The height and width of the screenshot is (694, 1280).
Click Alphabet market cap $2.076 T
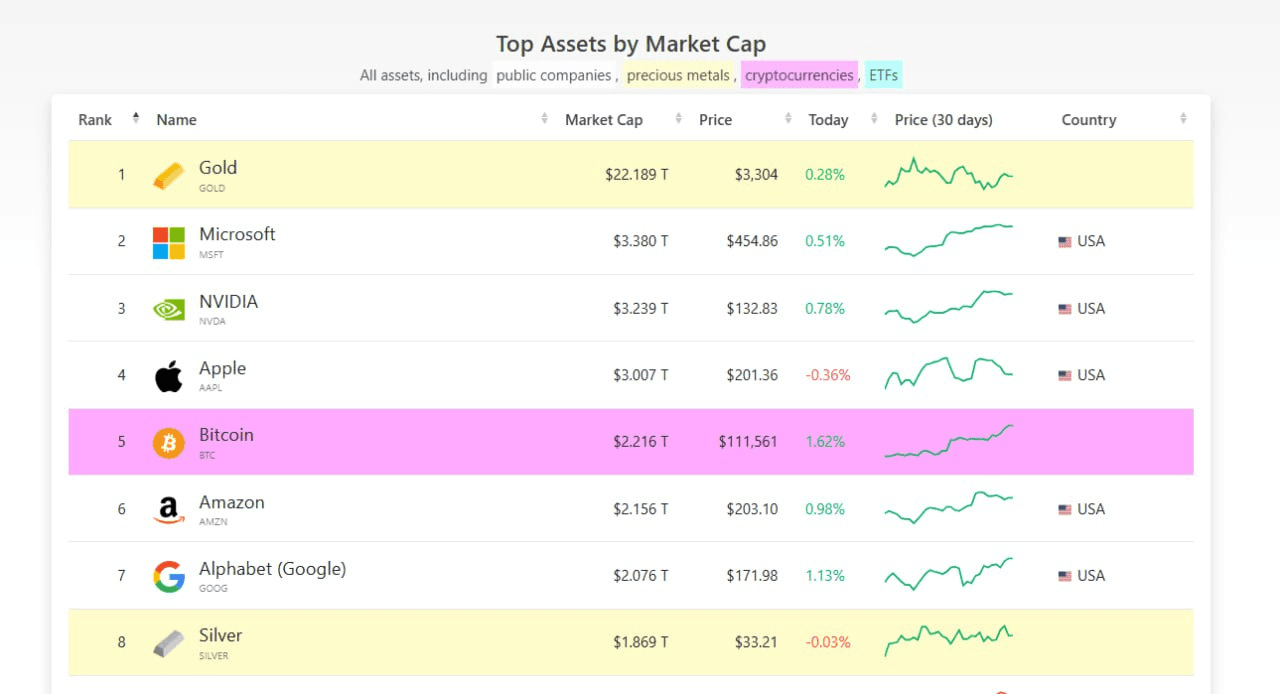(641, 576)
